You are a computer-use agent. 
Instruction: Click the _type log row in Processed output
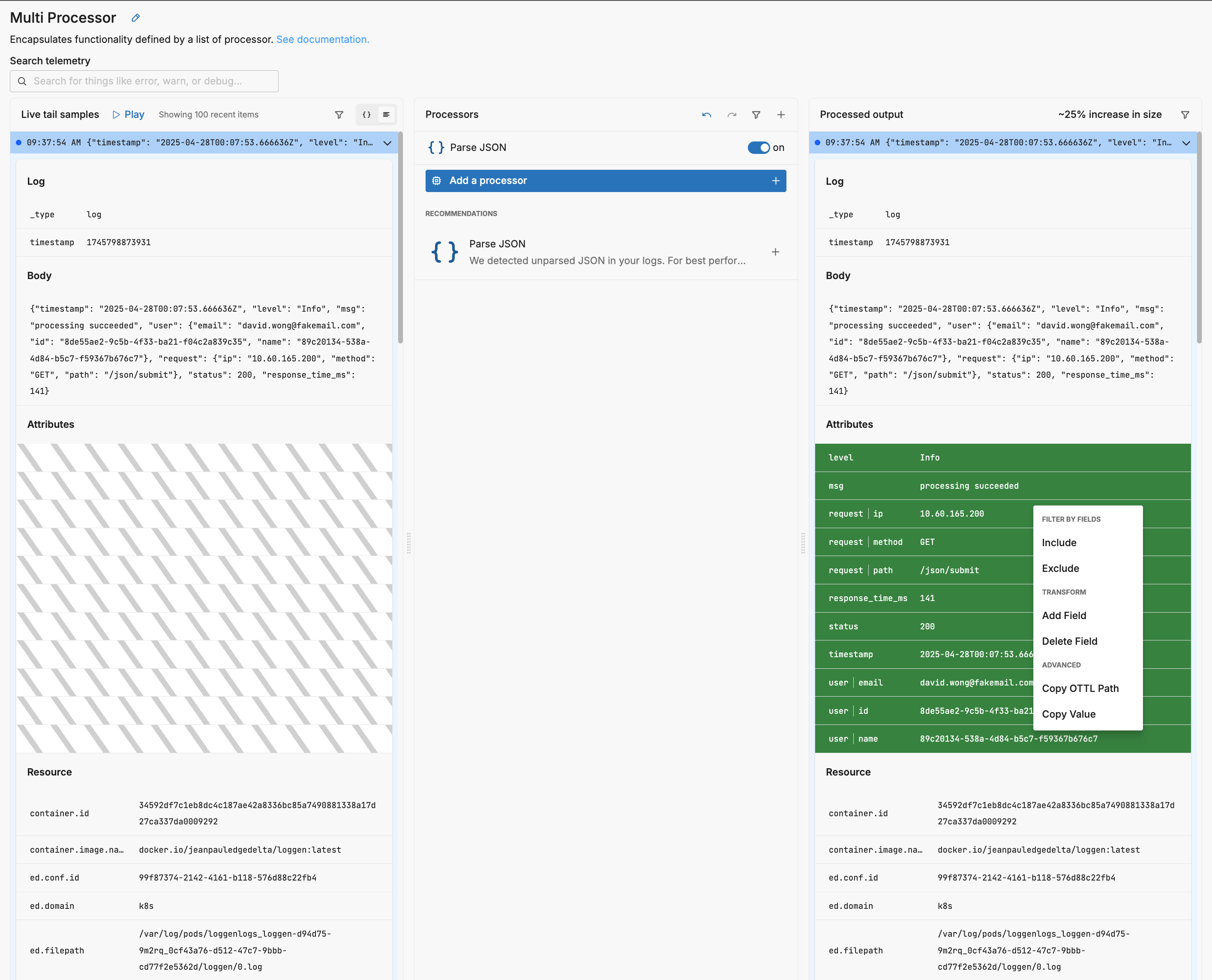1002,214
